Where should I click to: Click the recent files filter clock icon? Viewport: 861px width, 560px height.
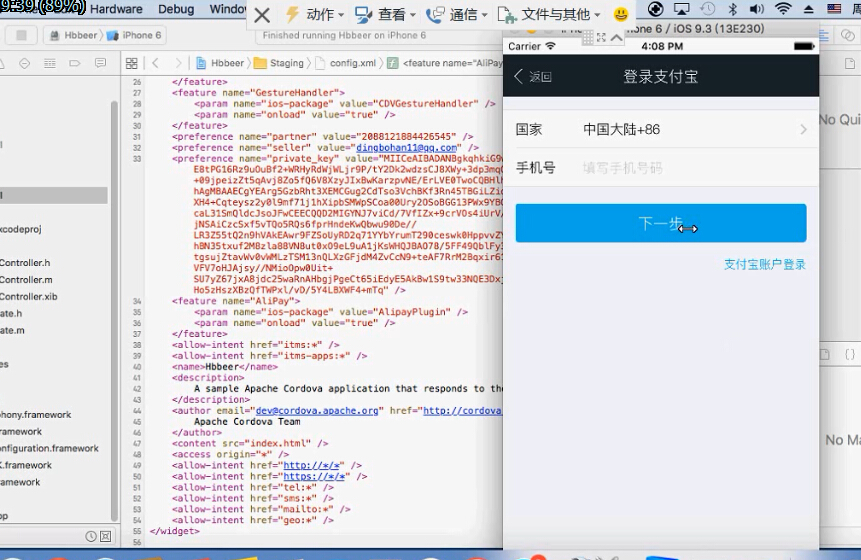(91, 536)
